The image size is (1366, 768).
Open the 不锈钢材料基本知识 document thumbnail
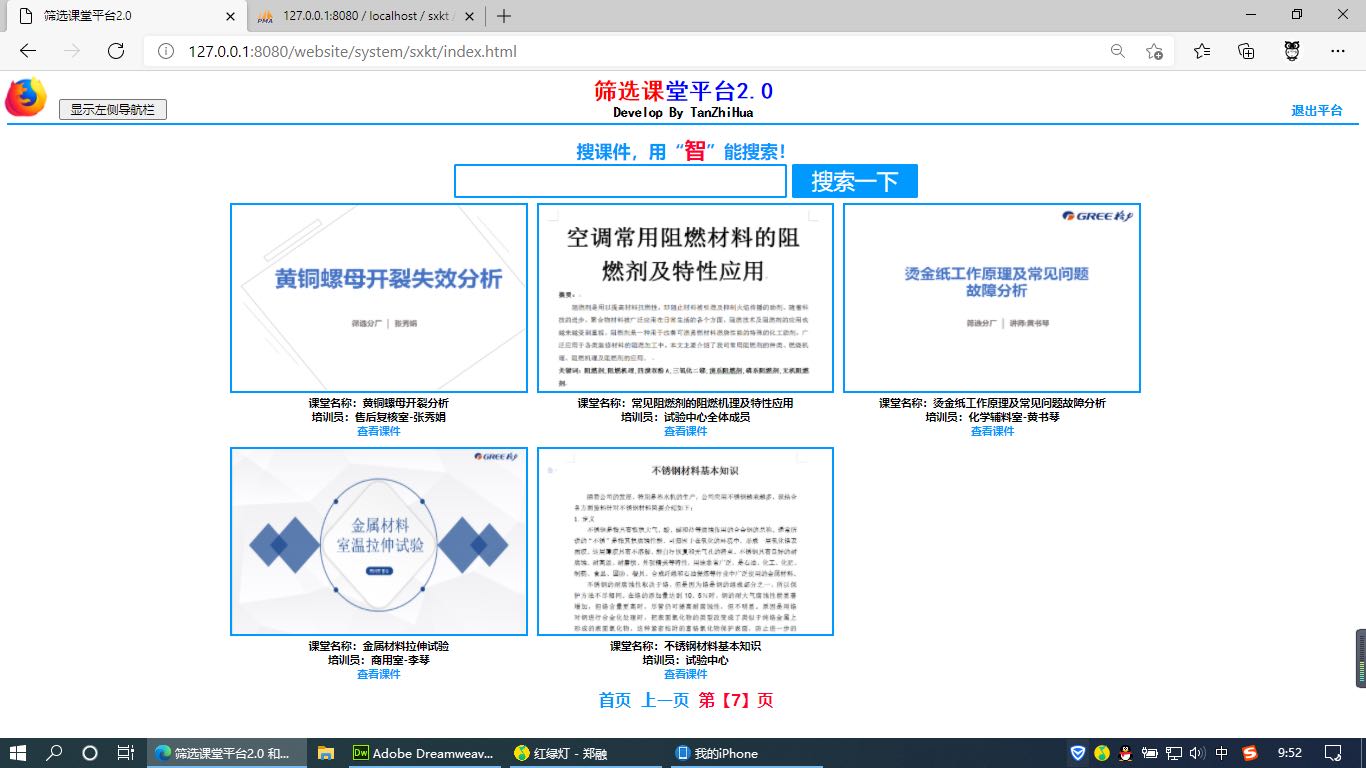pos(686,541)
